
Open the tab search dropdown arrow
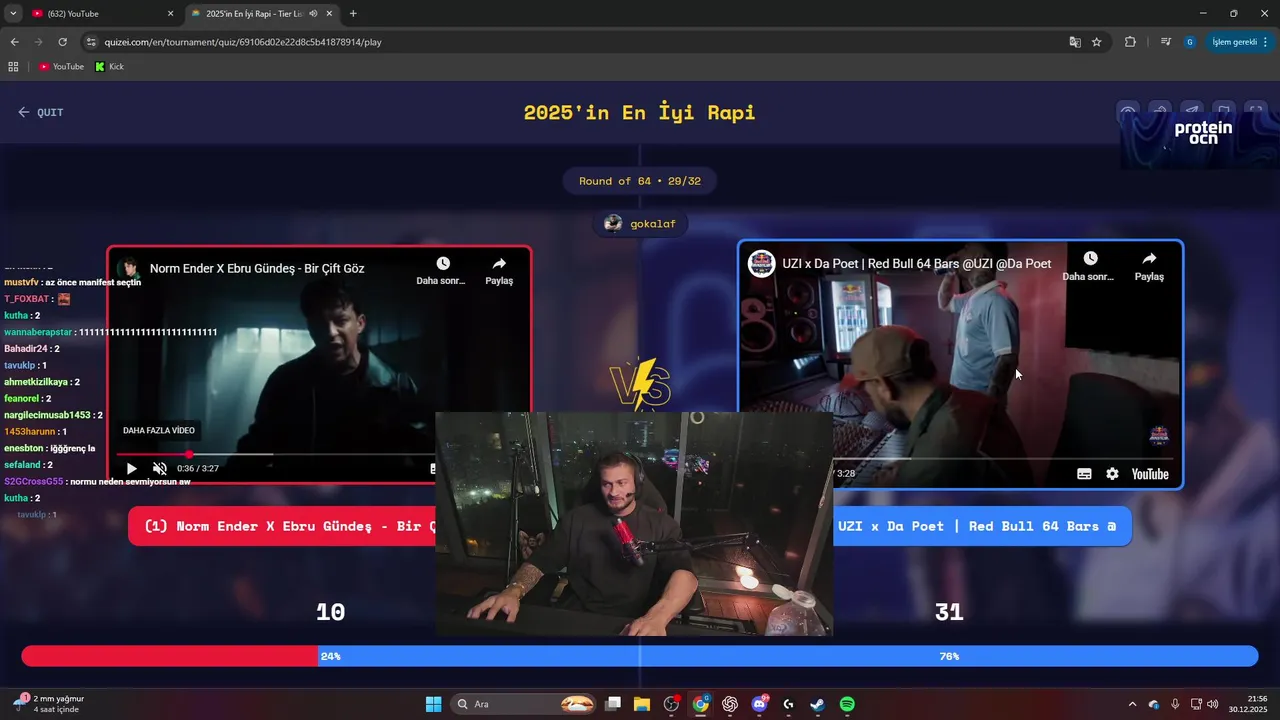13,14
